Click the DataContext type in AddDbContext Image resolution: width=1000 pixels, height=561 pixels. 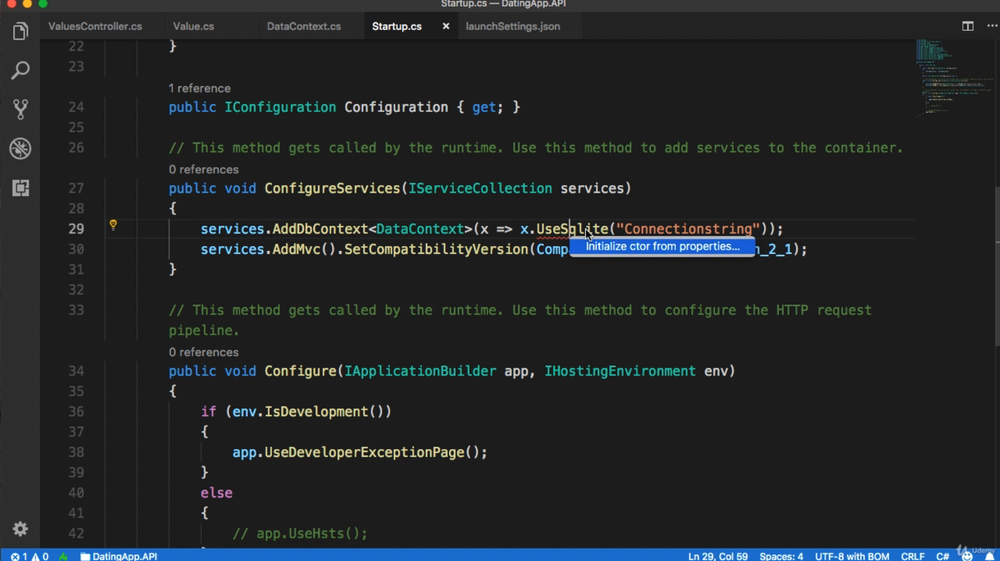[420, 228]
